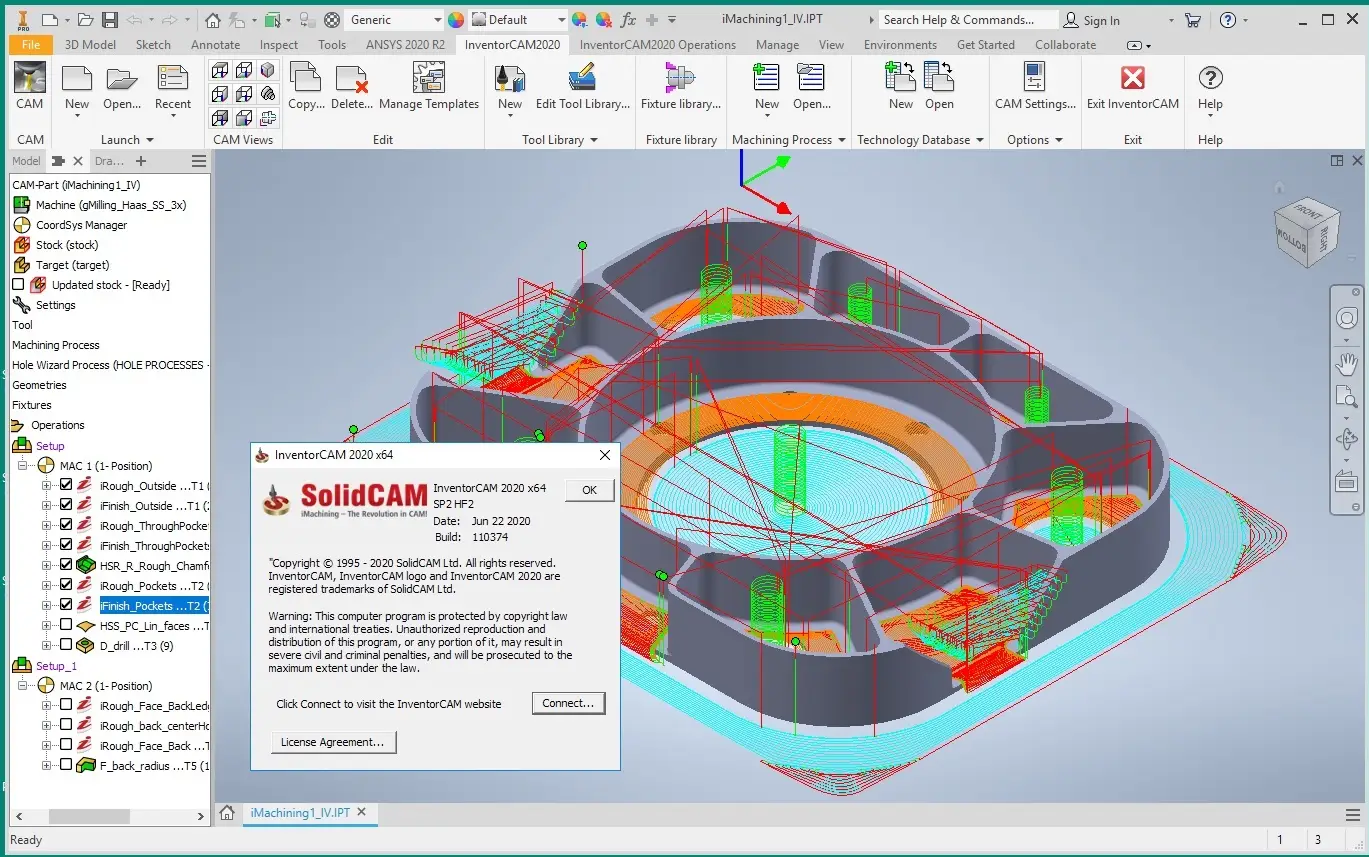This screenshot has width=1369, height=857.
Task: Uncheck the iFinish_Outside operation checkbox
Action: pos(66,505)
